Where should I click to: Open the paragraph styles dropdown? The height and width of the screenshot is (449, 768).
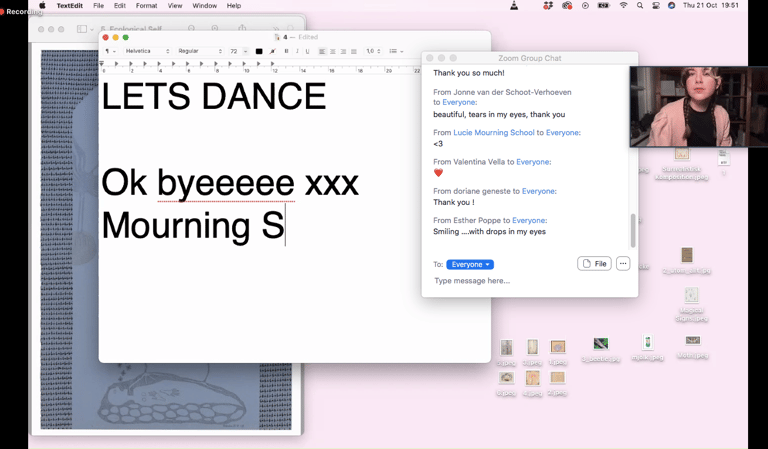tap(111, 51)
